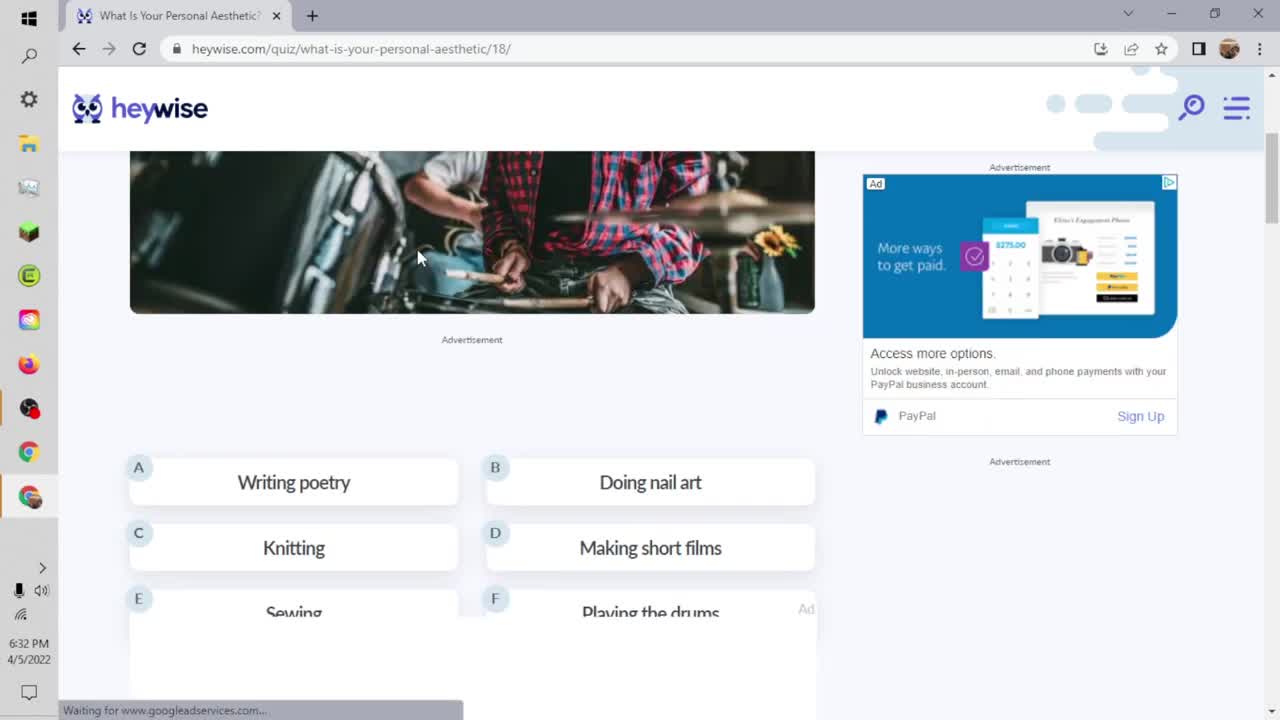Click the drummer quiz image
Image resolution: width=1280 pixels, height=720 pixels.
[472, 232]
